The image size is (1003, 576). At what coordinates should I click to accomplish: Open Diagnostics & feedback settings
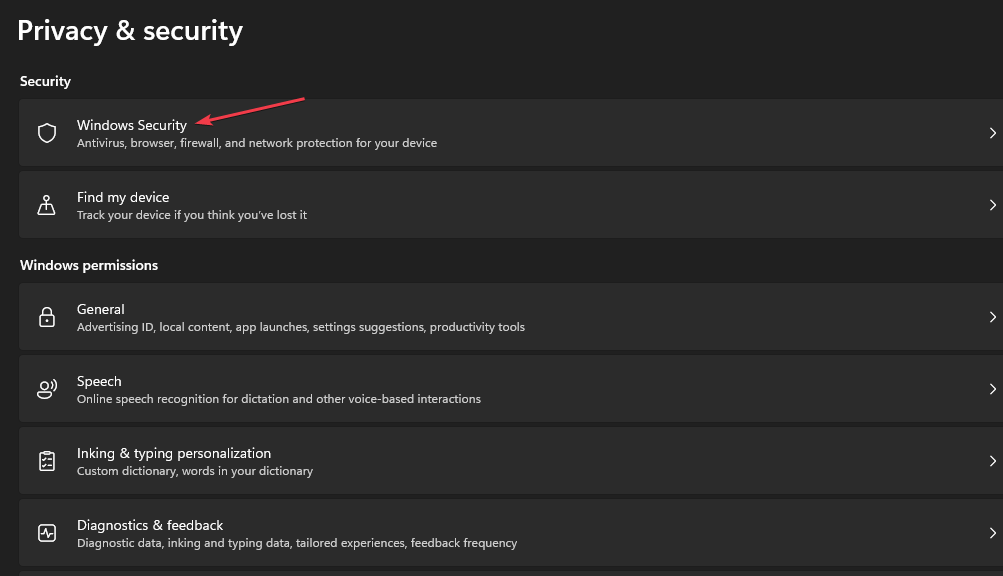[400, 532]
